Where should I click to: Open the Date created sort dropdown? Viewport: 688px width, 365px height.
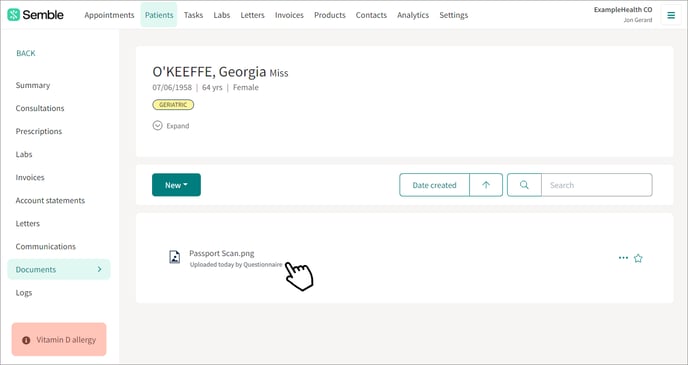point(434,185)
